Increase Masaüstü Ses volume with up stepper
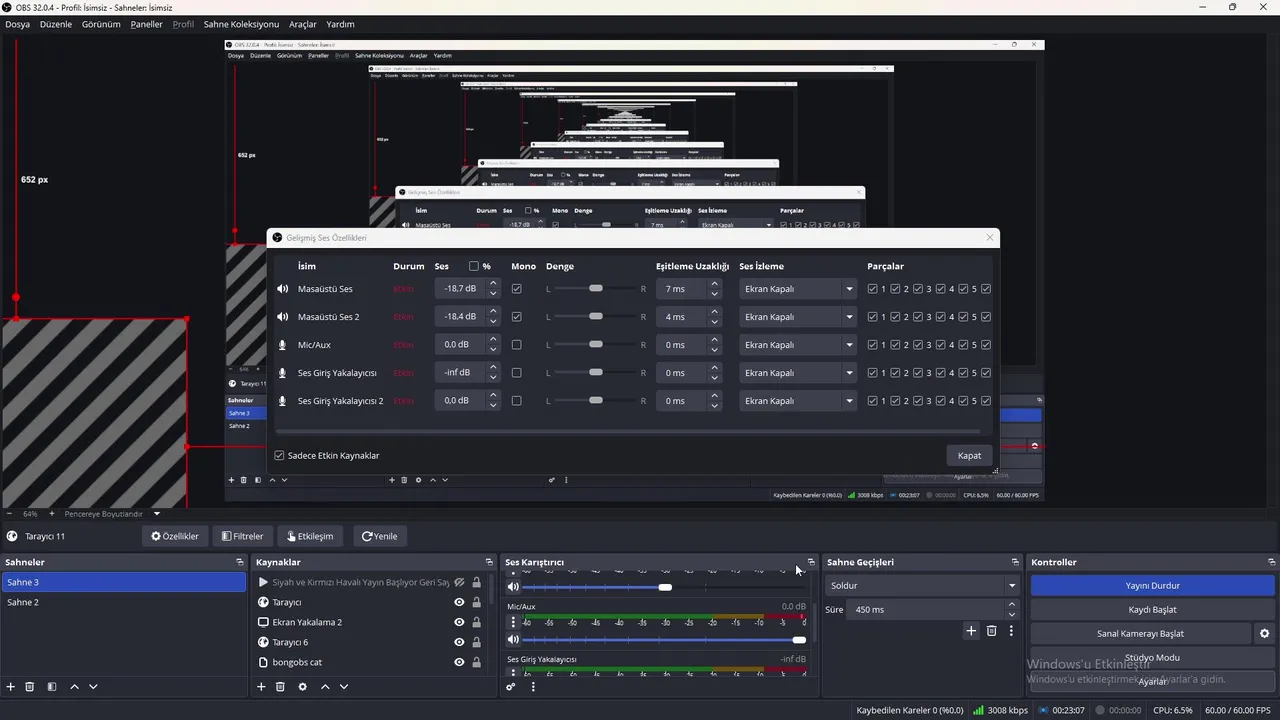Screen dimensions: 1280x720 pos(493,283)
